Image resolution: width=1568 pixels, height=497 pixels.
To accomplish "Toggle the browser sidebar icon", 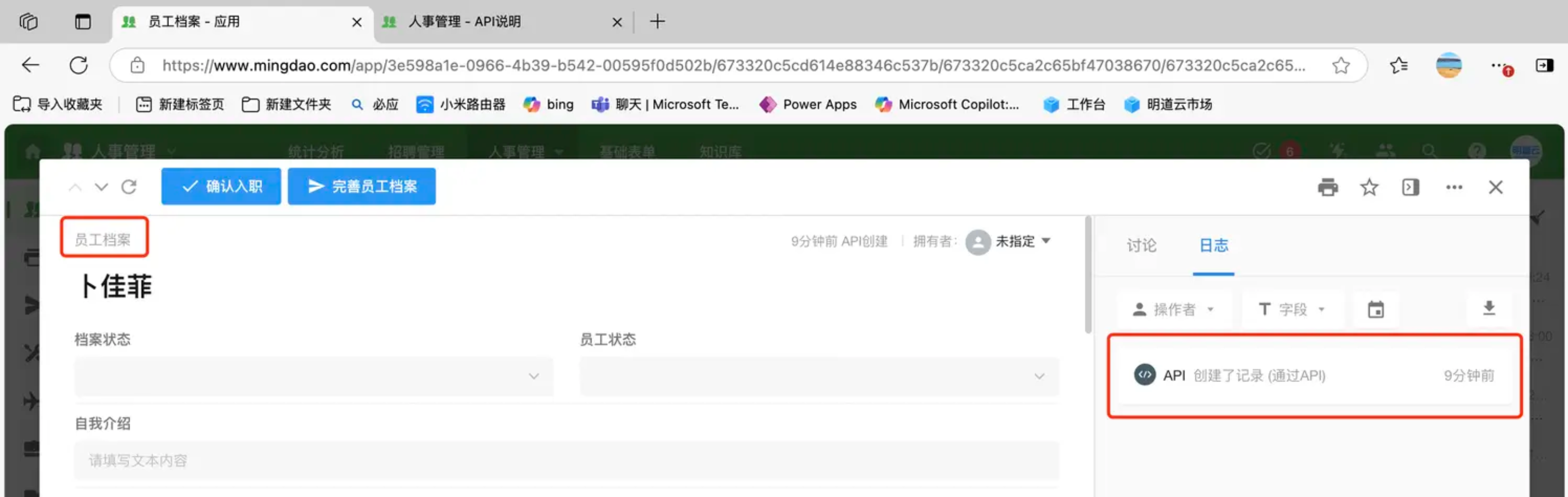I will [x=1544, y=65].
